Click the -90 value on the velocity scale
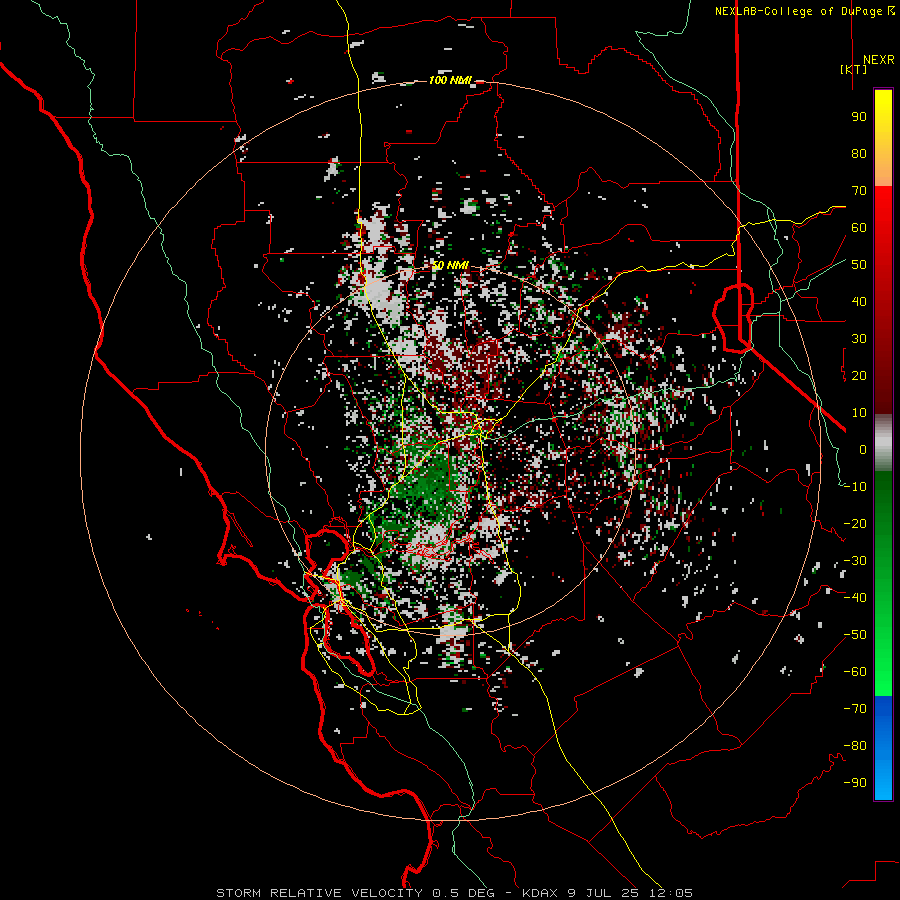 point(855,783)
